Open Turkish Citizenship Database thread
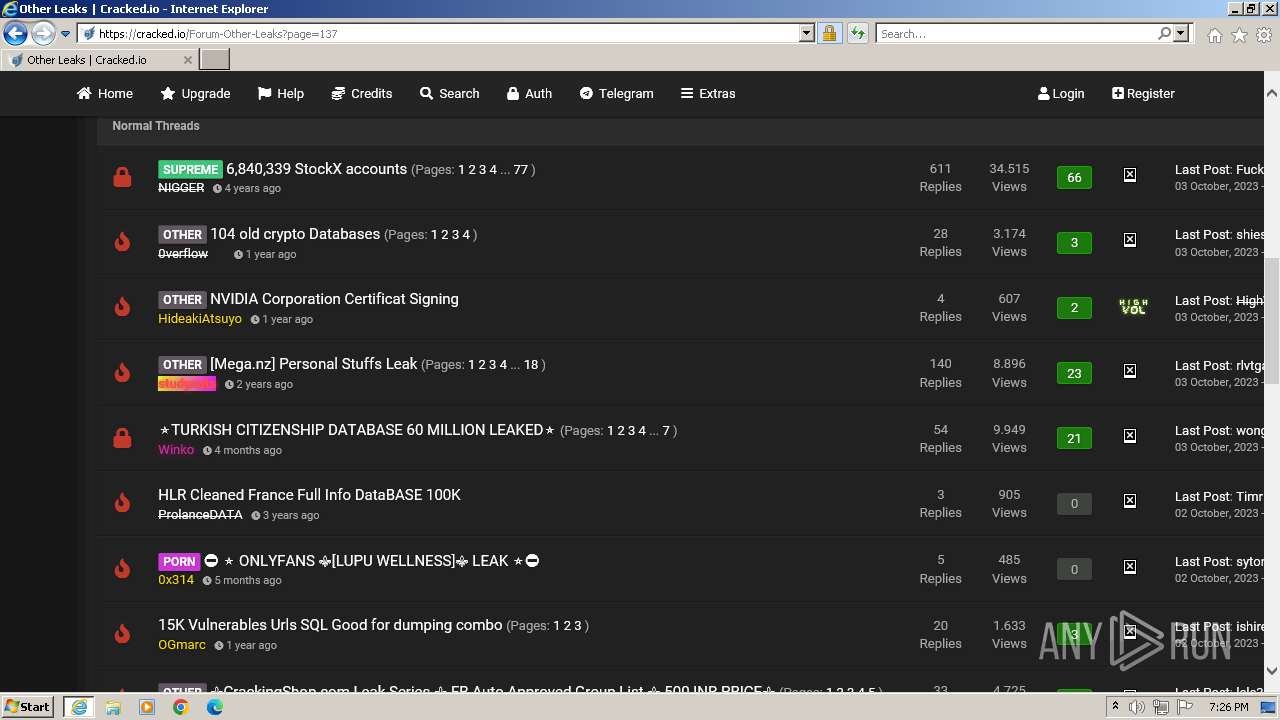 coord(357,430)
